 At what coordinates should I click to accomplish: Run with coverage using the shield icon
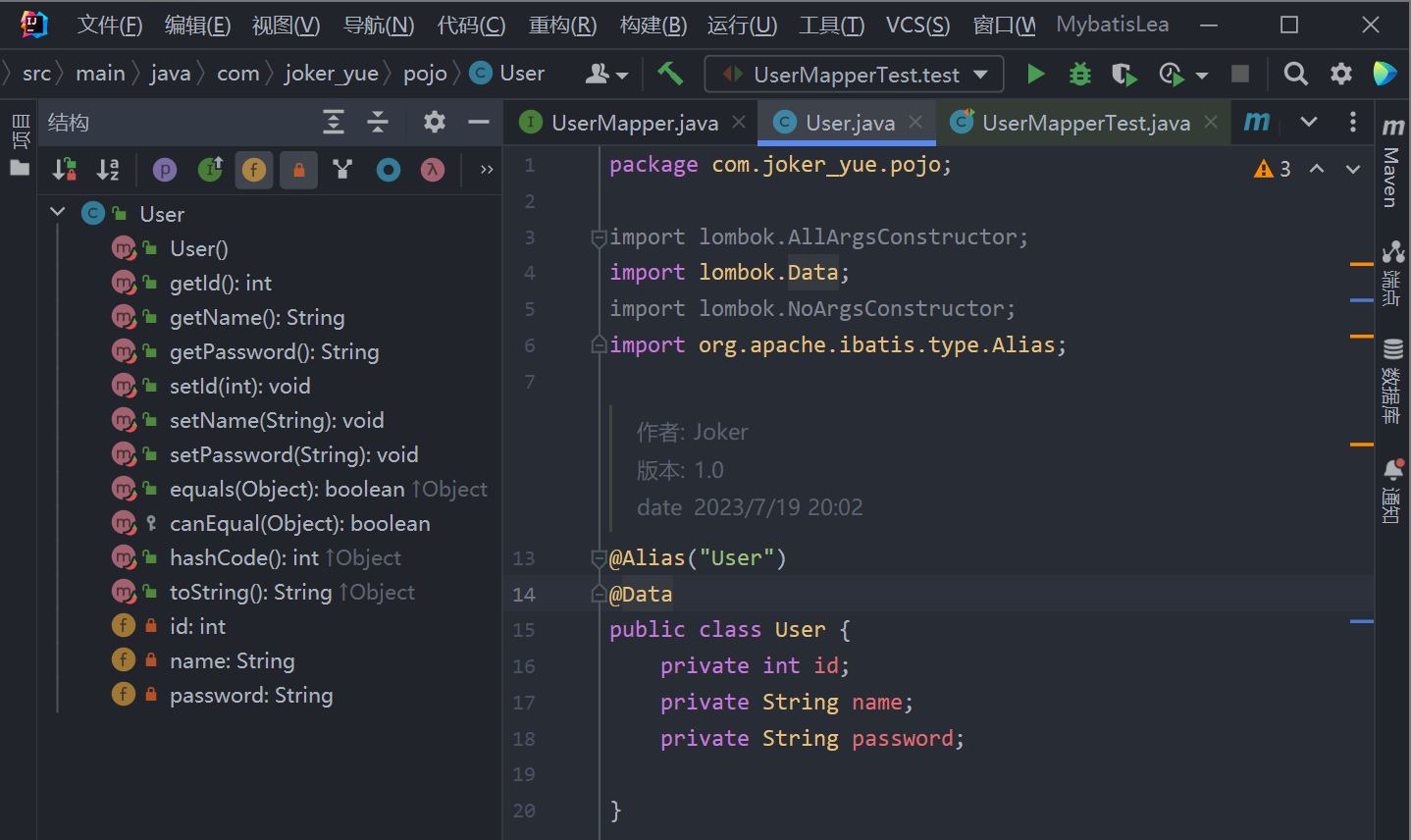point(1124,74)
